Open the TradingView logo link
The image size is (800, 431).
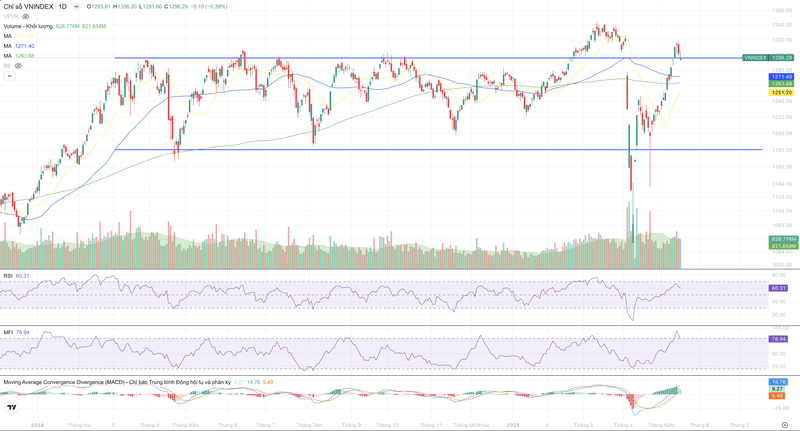11,408
